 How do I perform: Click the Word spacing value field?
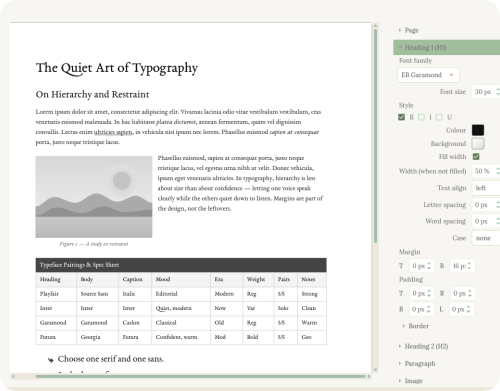[486, 221]
